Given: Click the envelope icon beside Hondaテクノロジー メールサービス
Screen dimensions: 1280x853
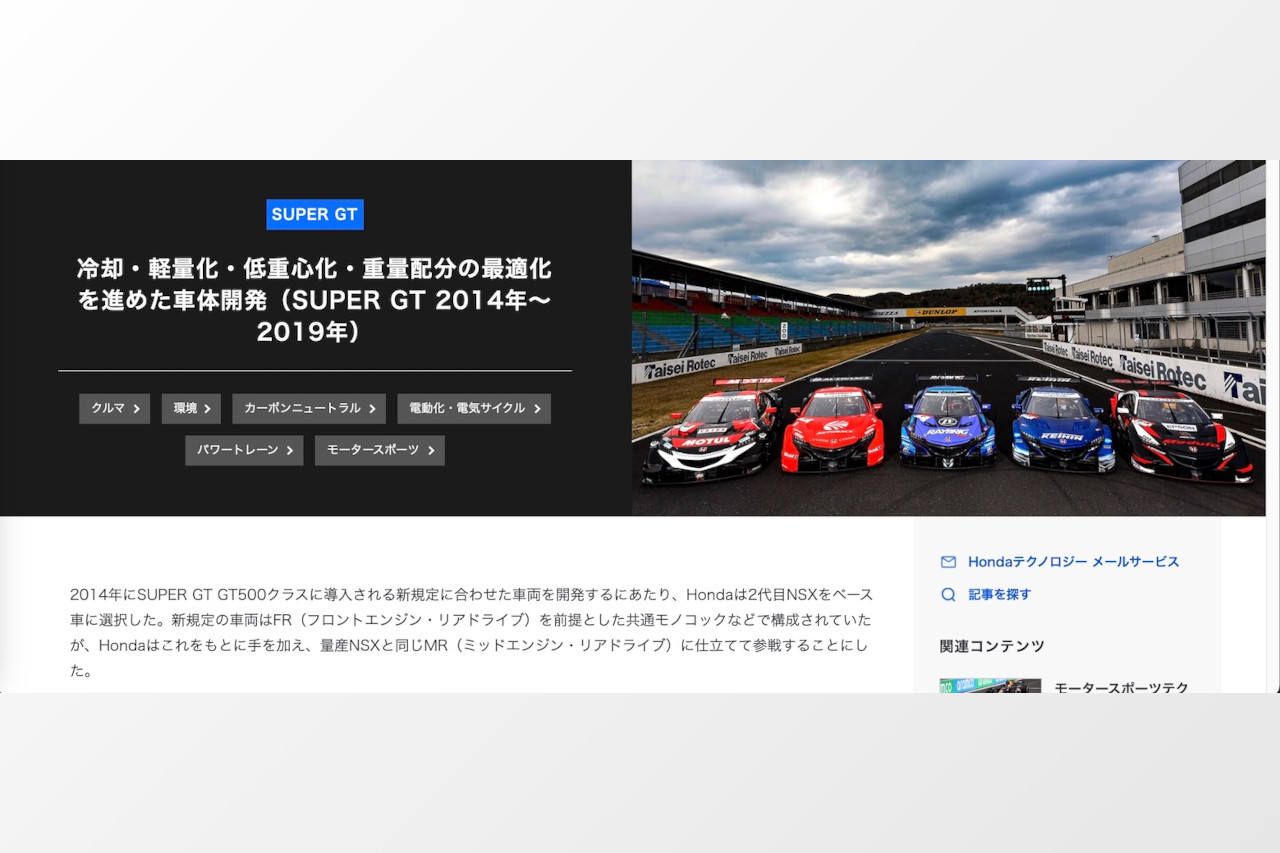Looking at the screenshot, I should [x=947, y=562].
